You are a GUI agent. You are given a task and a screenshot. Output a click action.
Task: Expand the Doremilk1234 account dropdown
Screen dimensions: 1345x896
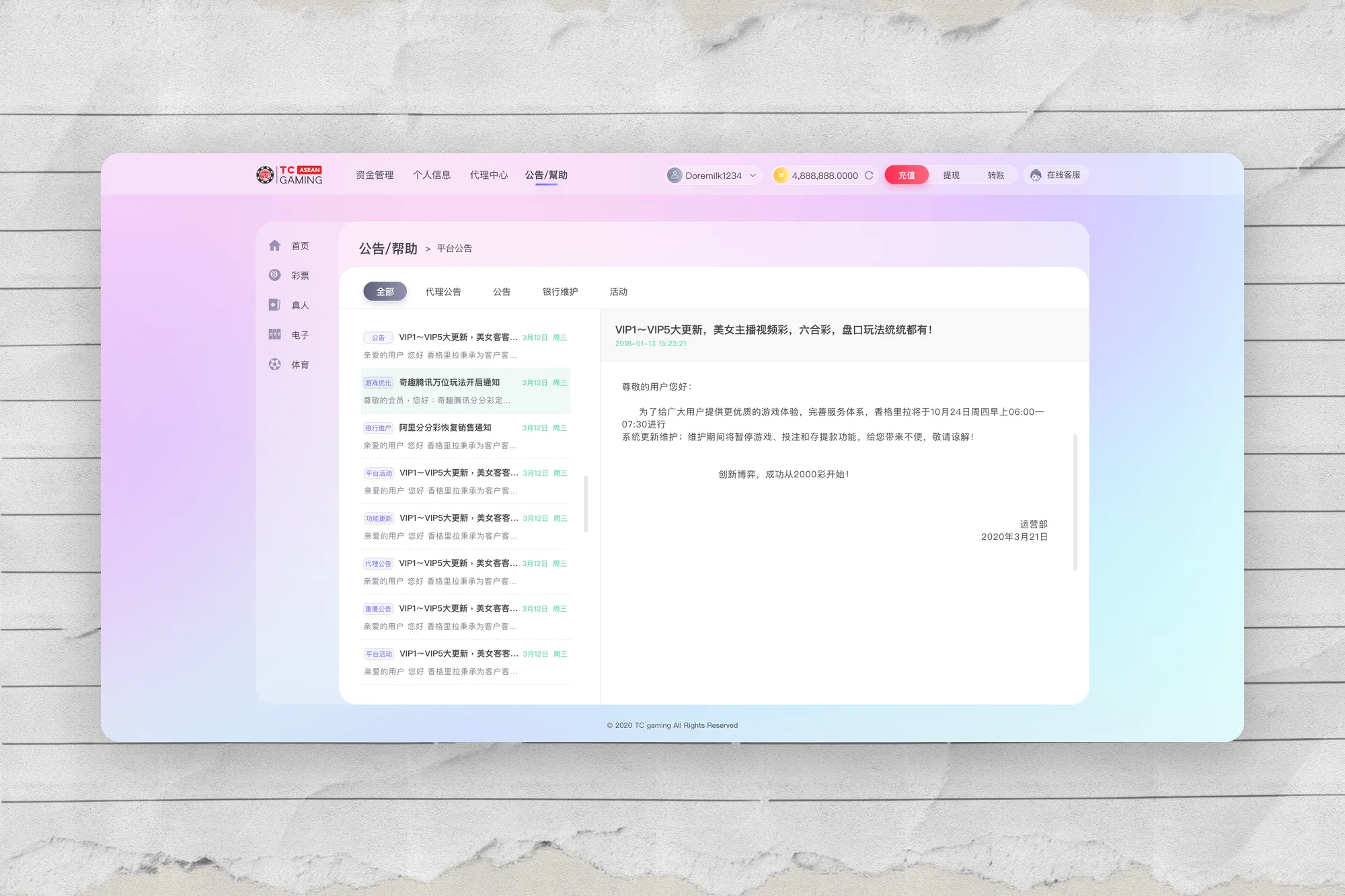(x=753, y=175)
